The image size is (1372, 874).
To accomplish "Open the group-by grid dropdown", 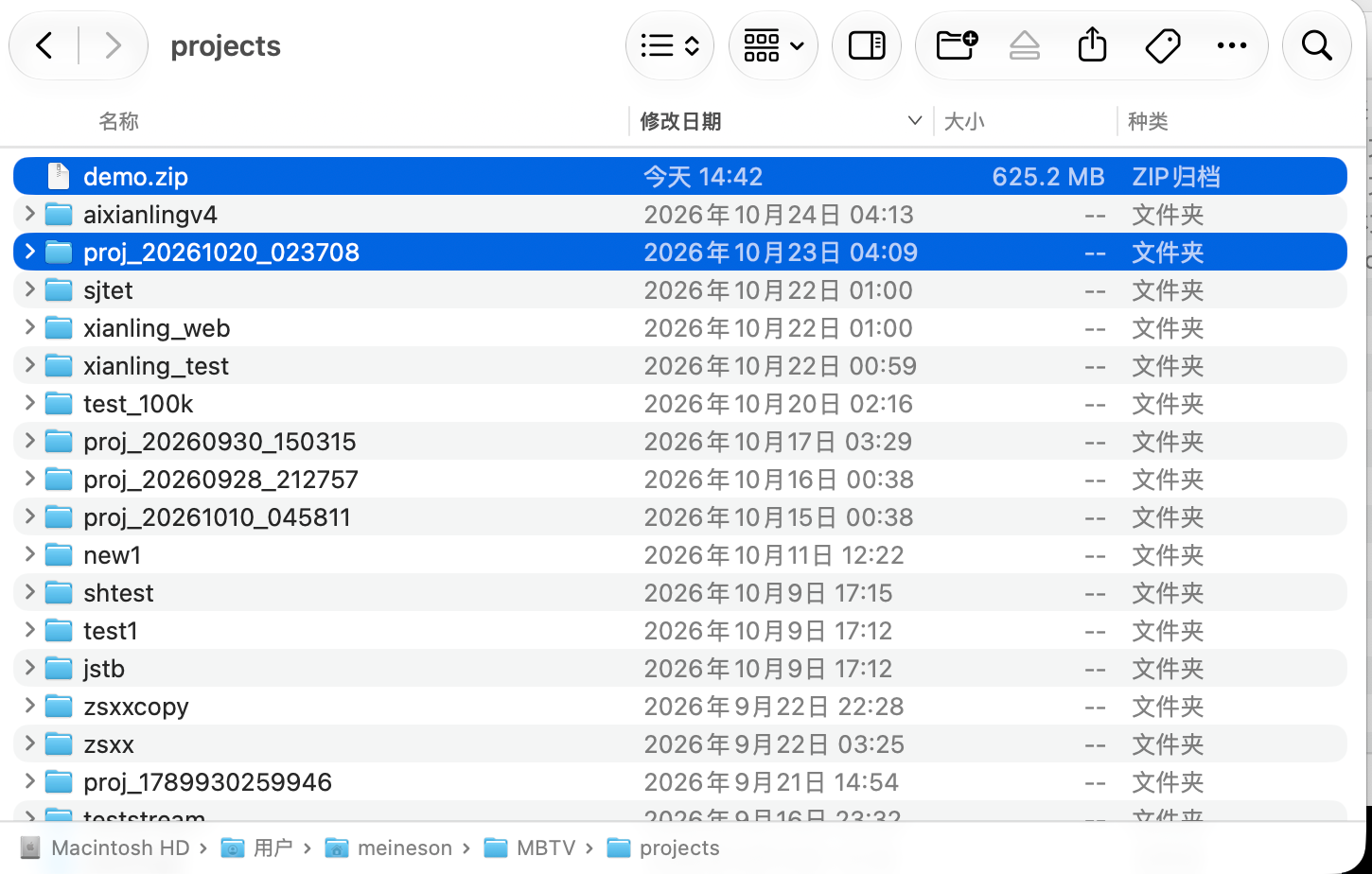I will (x=773, y=45).
